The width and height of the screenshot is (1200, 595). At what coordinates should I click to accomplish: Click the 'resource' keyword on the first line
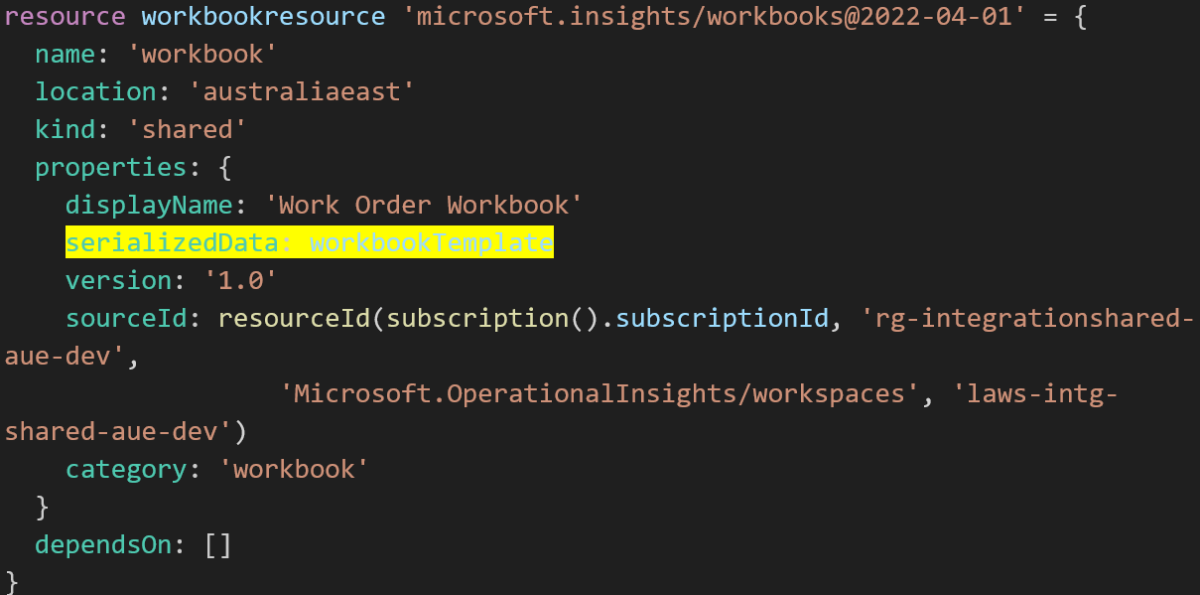65,17
